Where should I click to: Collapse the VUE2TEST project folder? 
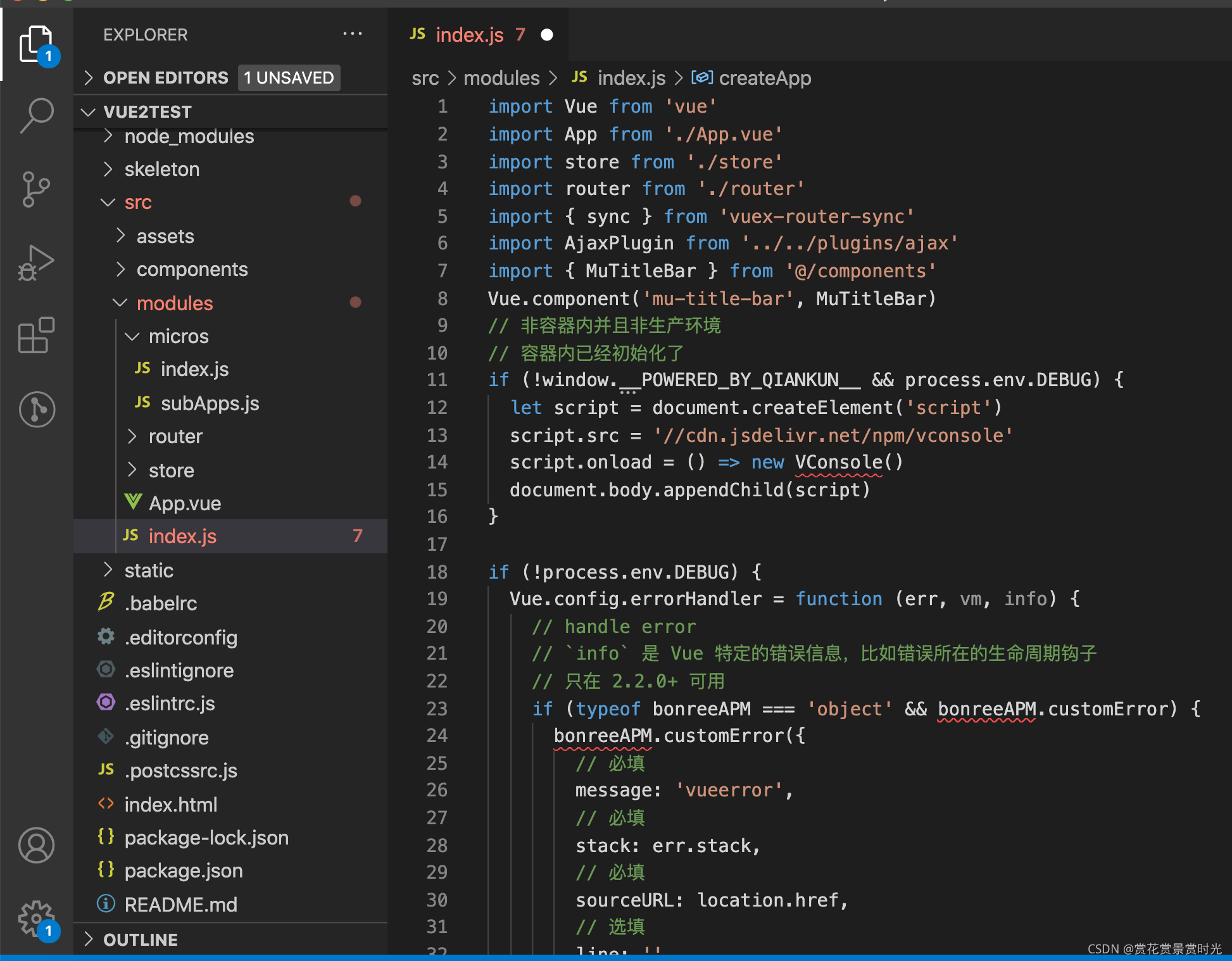coord(147,112)
